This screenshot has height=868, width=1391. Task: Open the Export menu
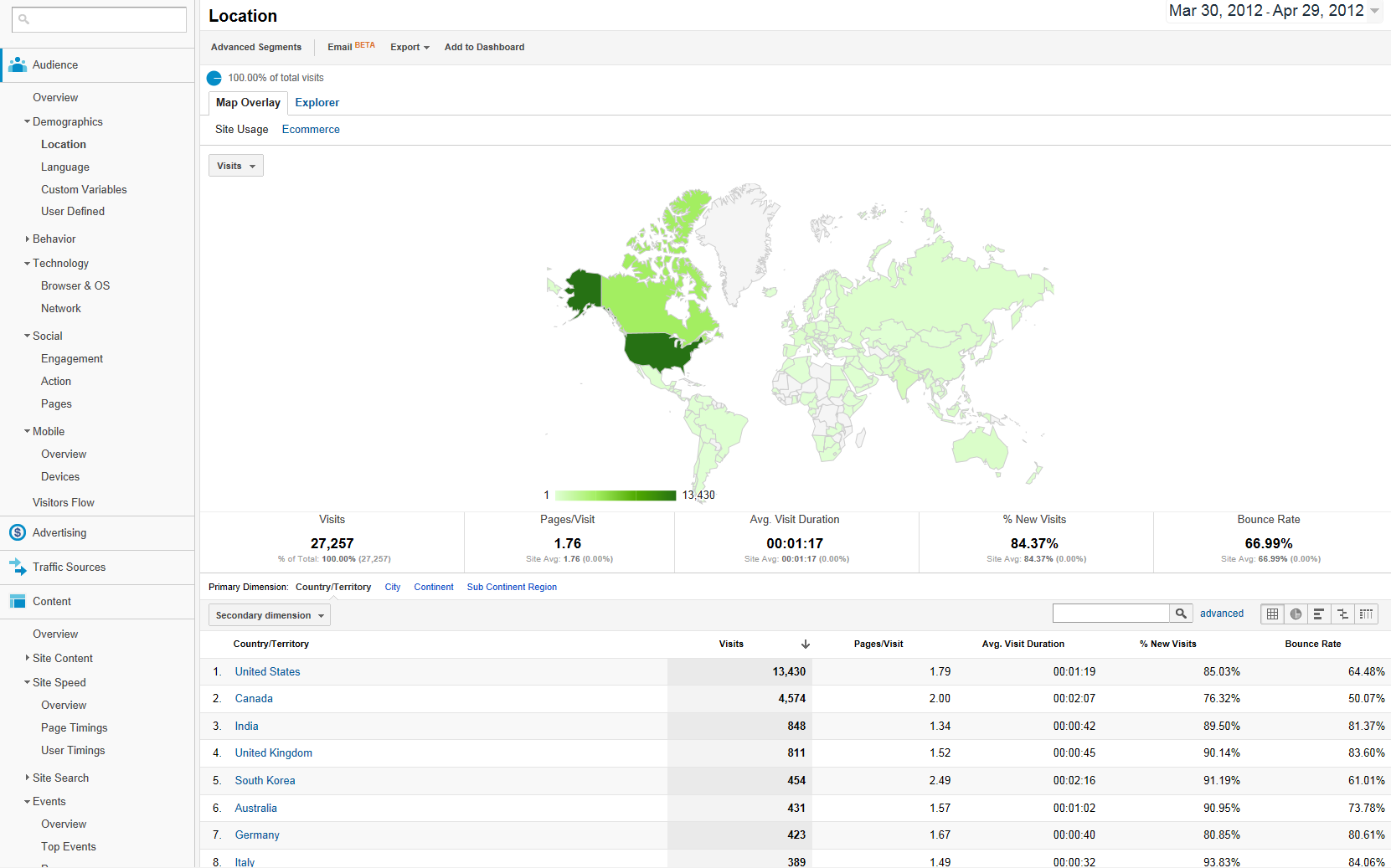click(x=409, y=47)
